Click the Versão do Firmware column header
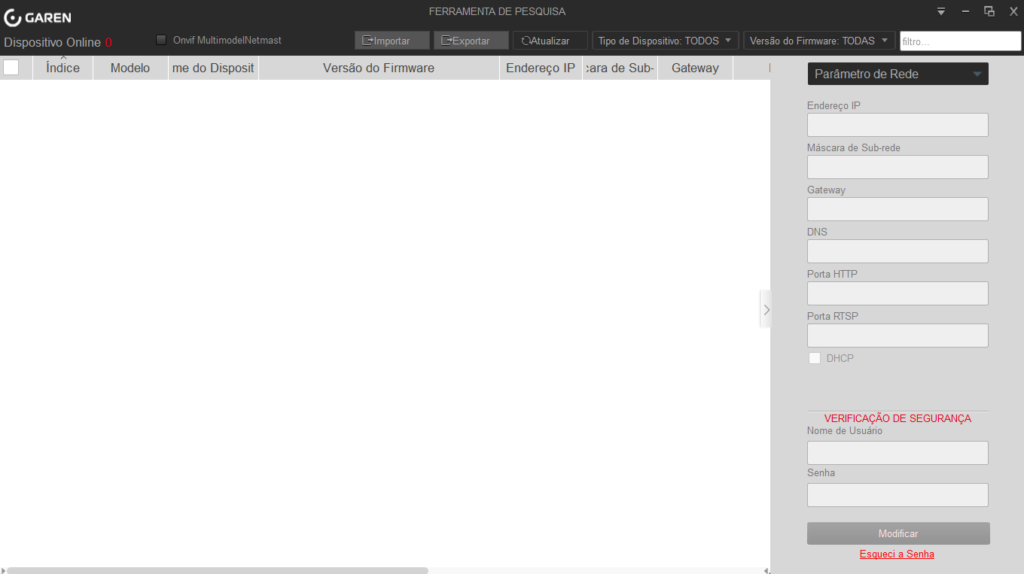This screenshot has height=574, width=1024. [379, 68]
